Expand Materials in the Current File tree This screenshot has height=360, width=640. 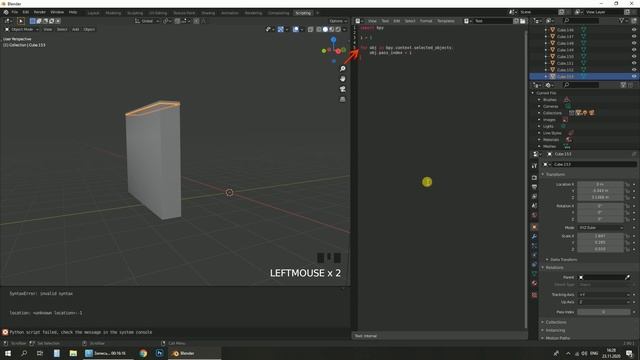pos(539,140)
